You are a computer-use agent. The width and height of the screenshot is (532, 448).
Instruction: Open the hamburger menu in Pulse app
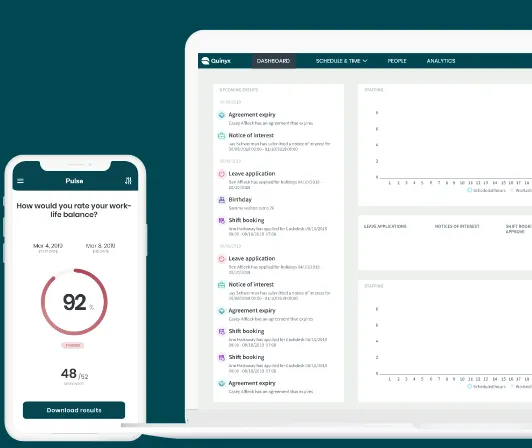[20, 181]
